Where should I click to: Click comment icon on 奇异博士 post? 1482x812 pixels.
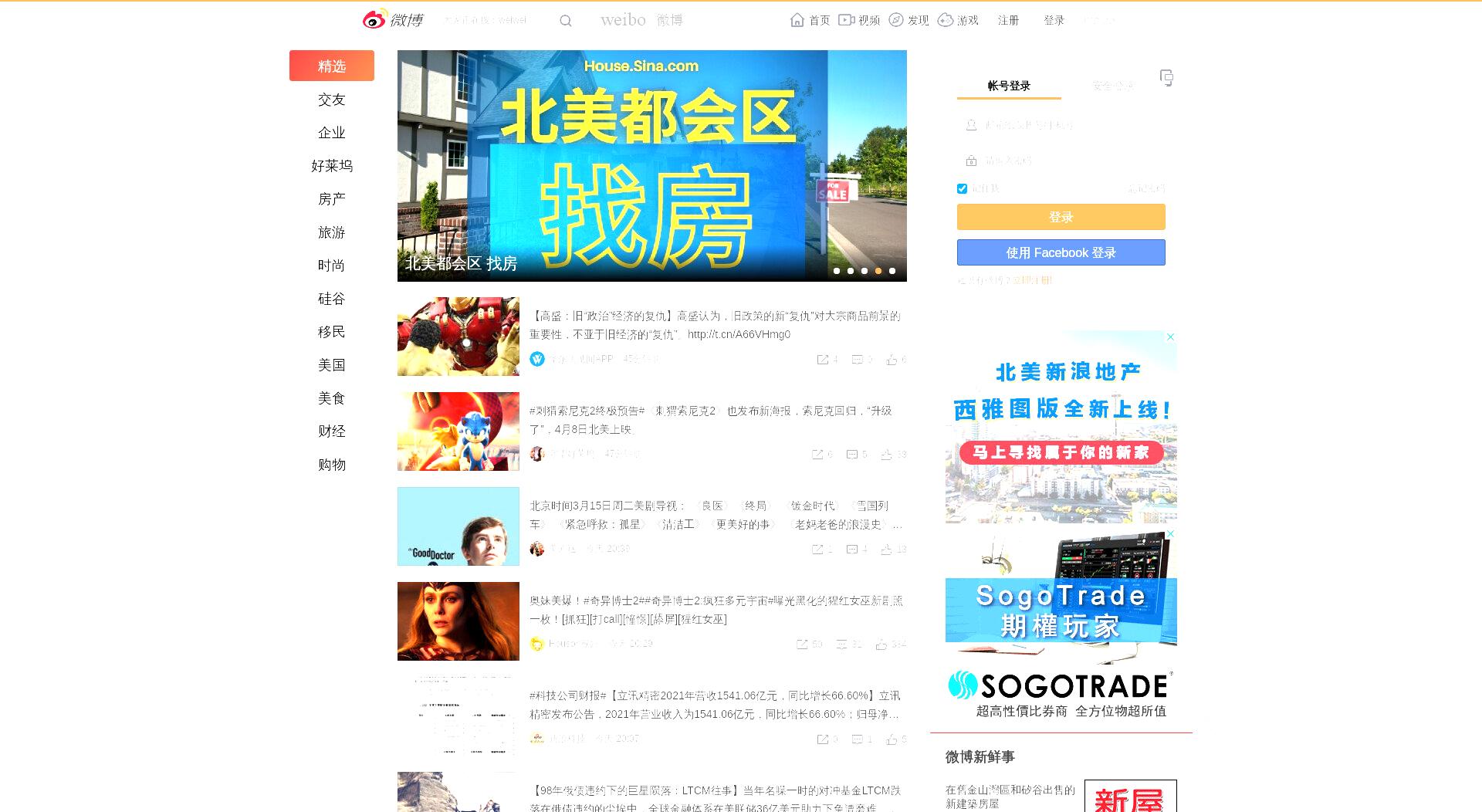coord(841,645)
